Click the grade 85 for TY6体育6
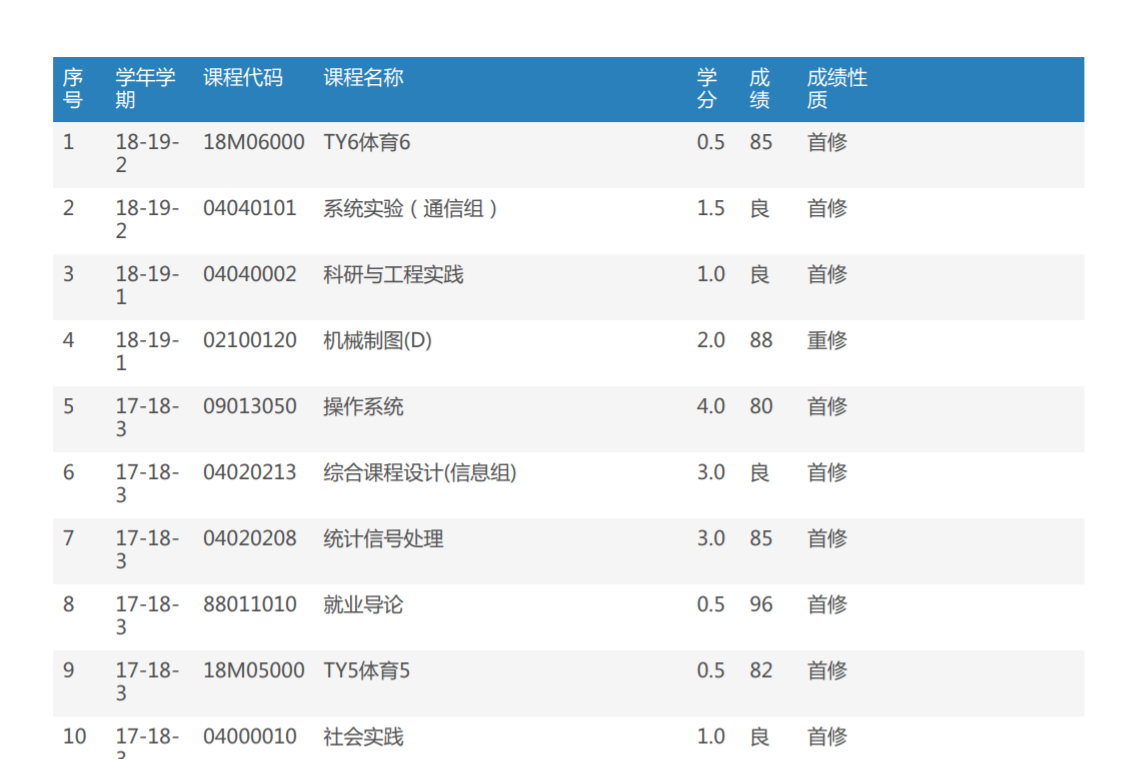This screenshot has height=759, width=1146. [761, 142]
